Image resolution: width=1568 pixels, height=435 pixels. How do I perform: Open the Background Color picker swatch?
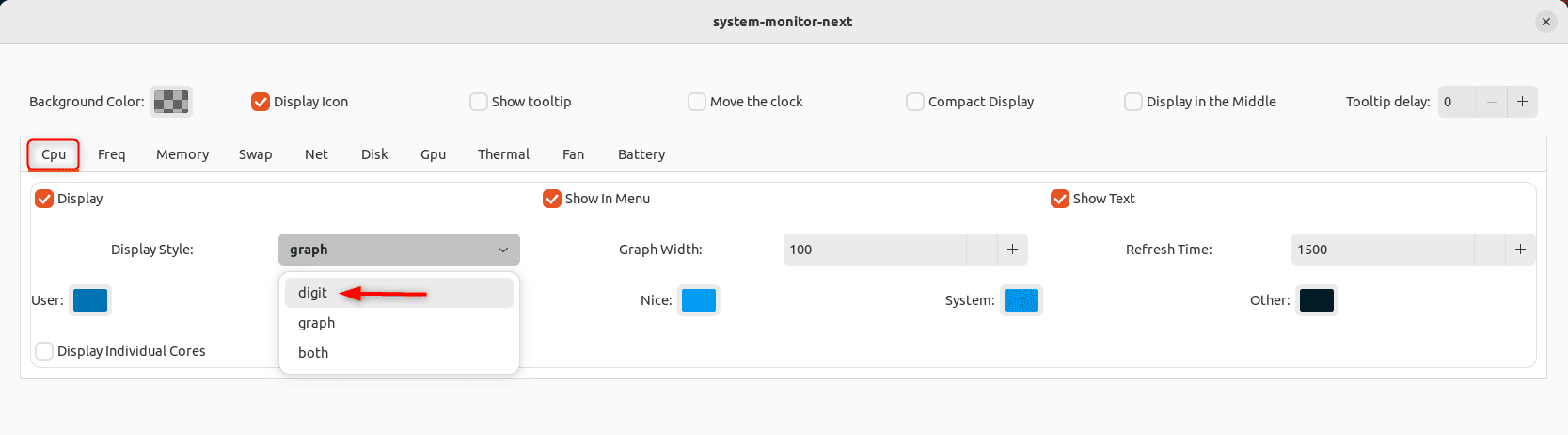point(171,102)
